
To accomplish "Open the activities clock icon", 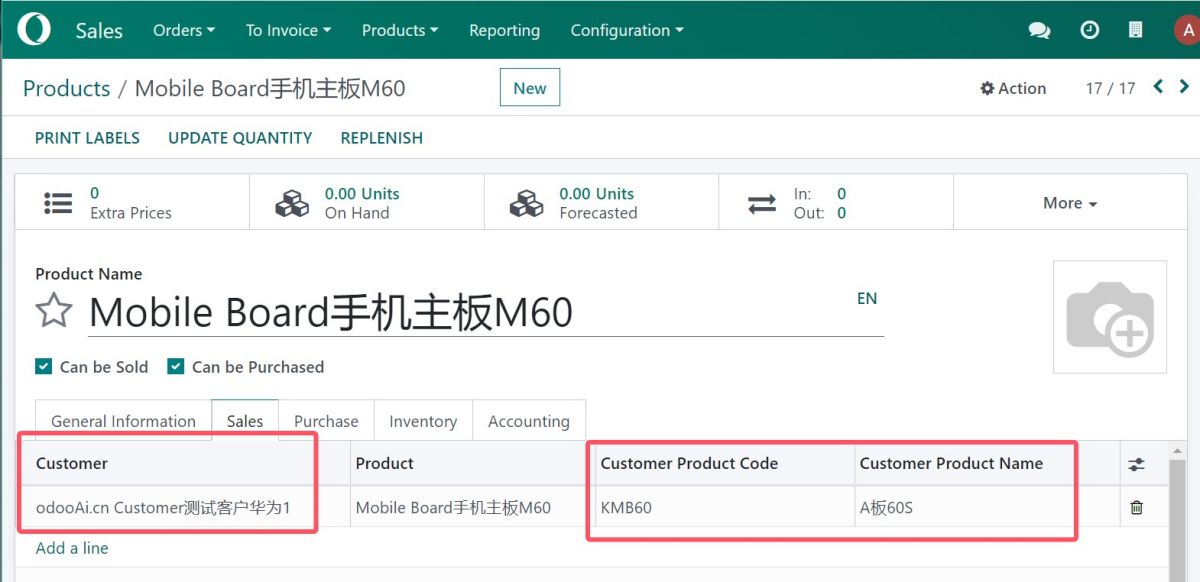I will (1090, 30).
